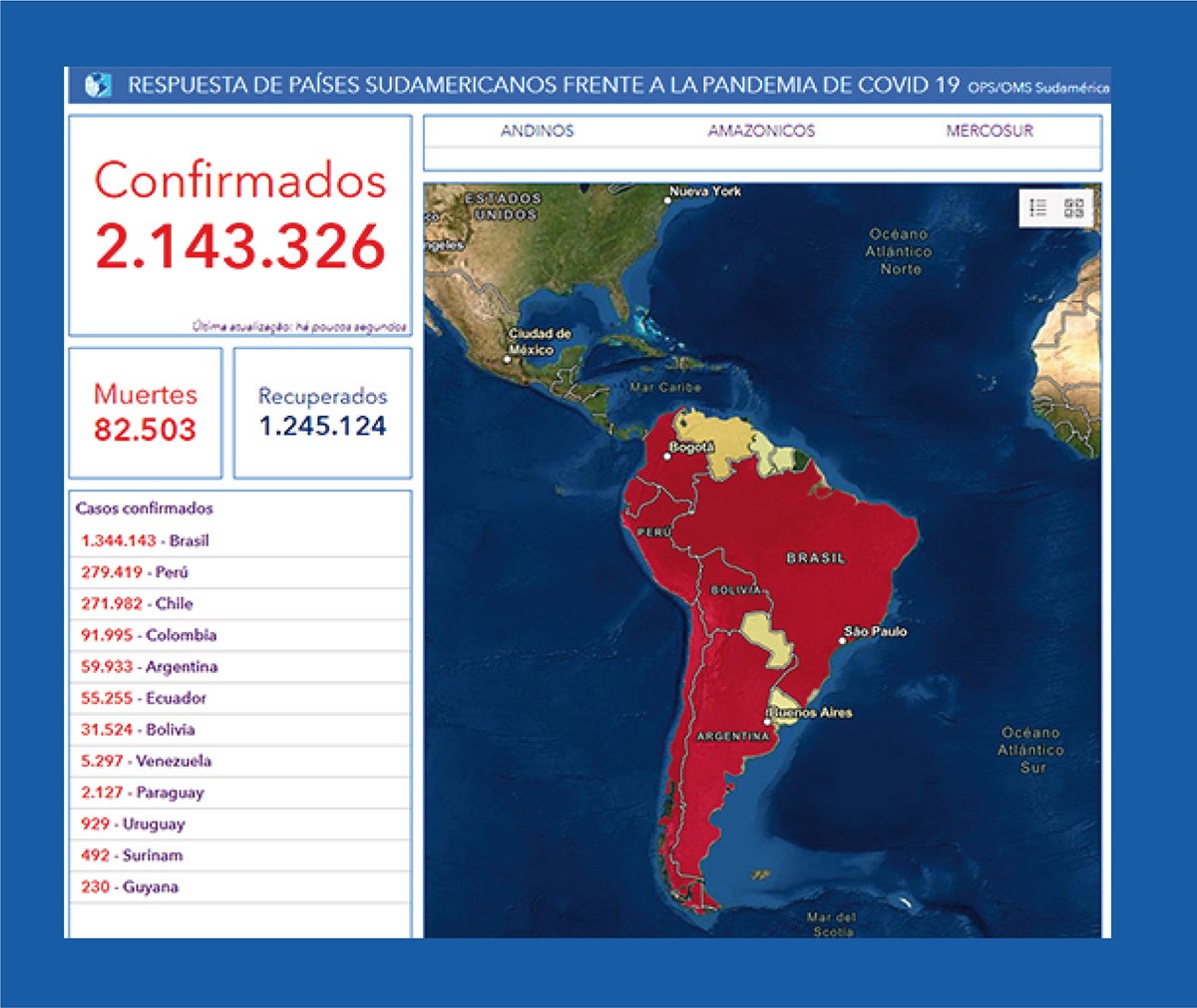Switch to the ANDINOS tab

tap(537, 131)
